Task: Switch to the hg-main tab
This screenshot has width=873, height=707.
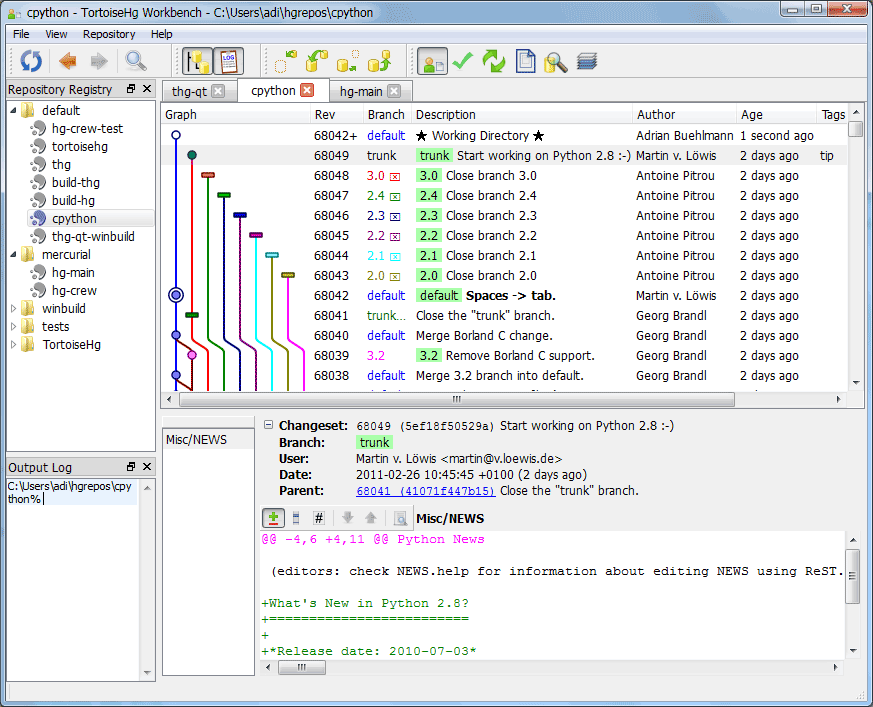Action: point(362,91)
